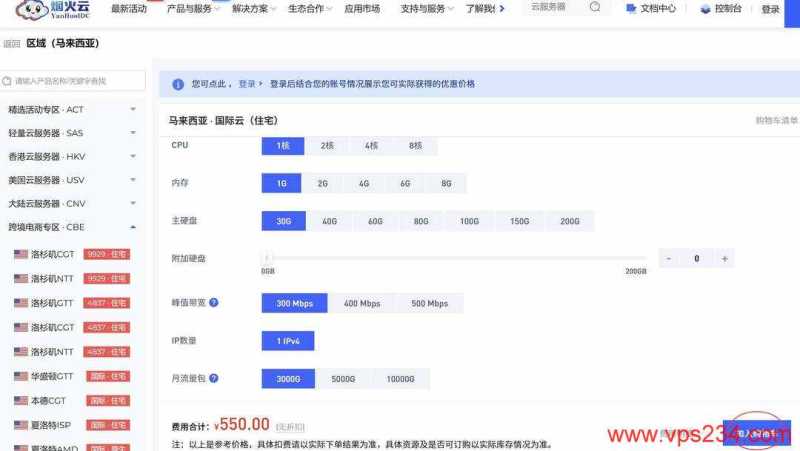
Task: Click the additional disk value field
Action: (x=696, y=259)
